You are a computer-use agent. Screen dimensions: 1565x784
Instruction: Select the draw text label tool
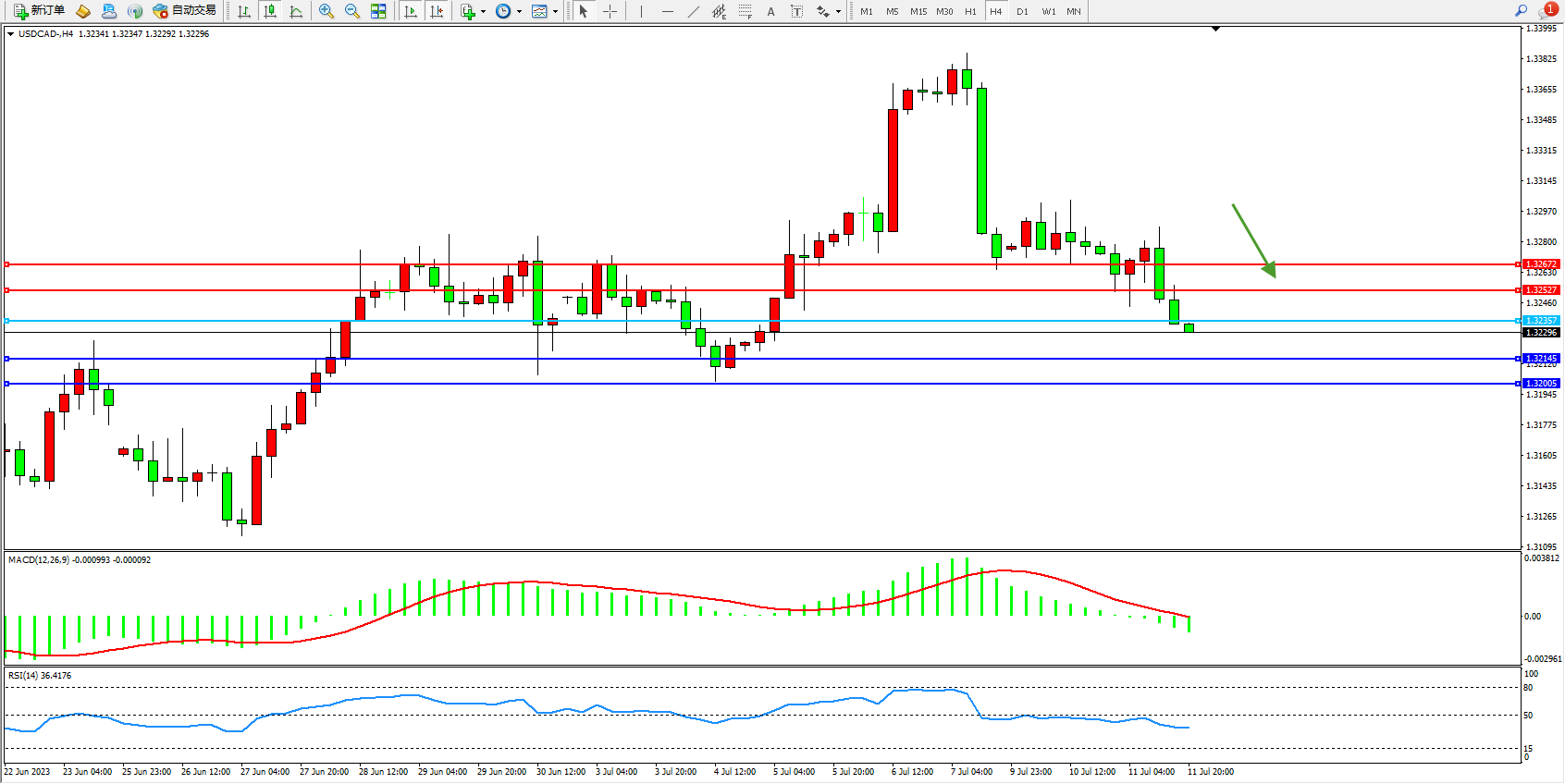[x=796, y=11]
